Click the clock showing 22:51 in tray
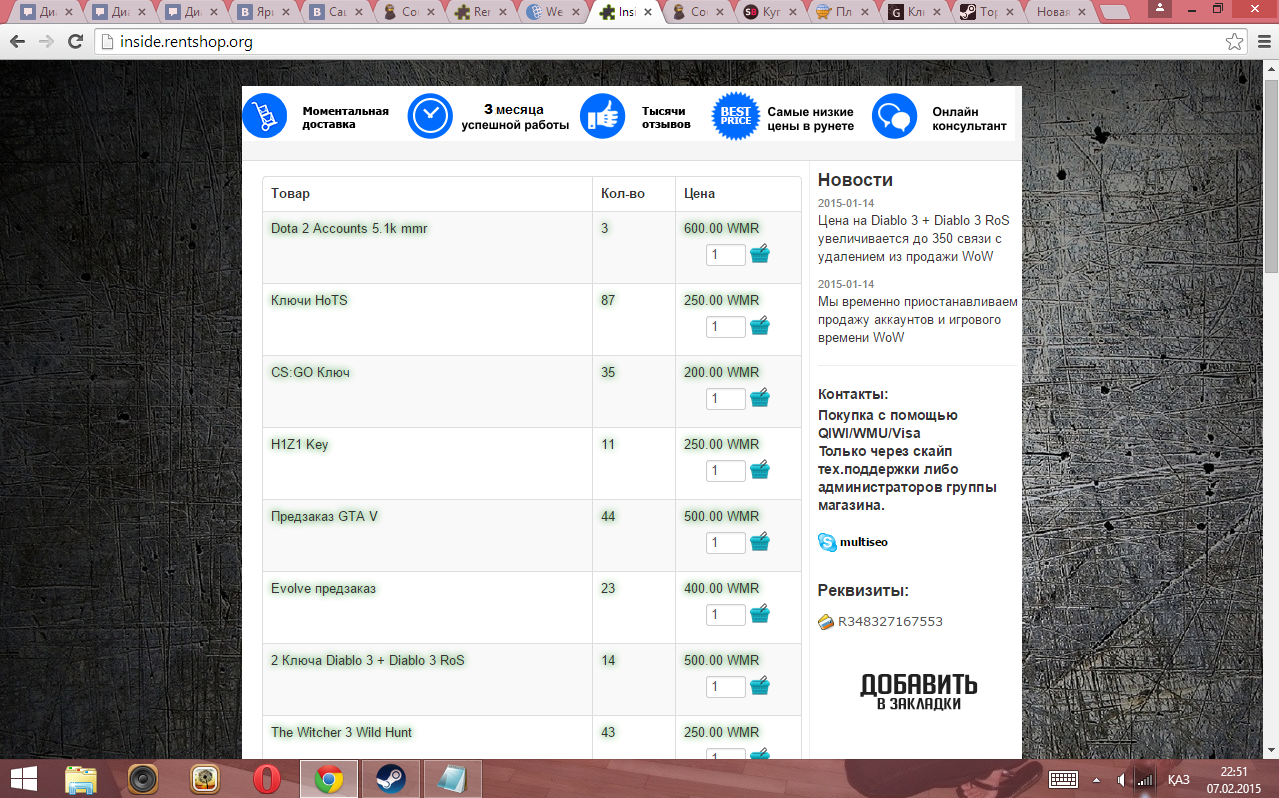This screenshot has height=798, width=1279. pos(1235,771)
